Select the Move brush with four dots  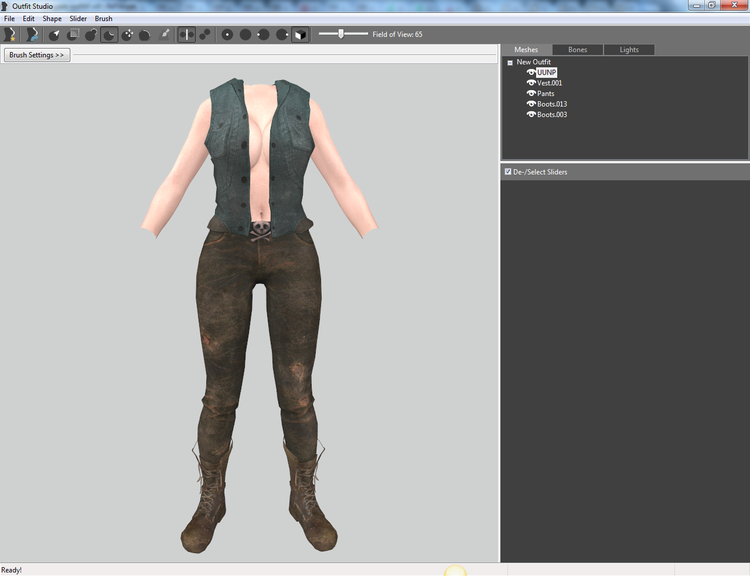pos(127,34)
